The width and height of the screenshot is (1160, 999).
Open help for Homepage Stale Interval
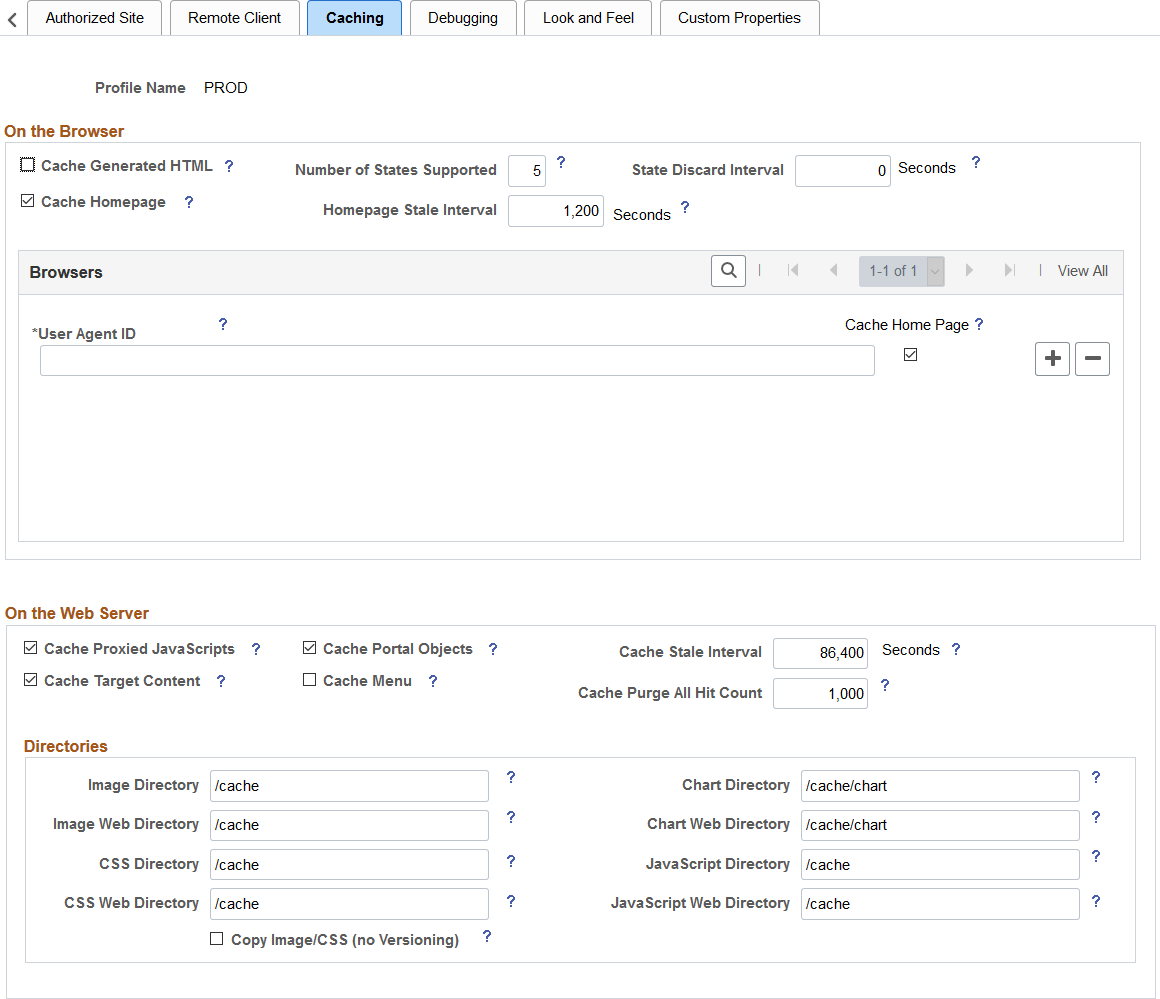(685, 207)
